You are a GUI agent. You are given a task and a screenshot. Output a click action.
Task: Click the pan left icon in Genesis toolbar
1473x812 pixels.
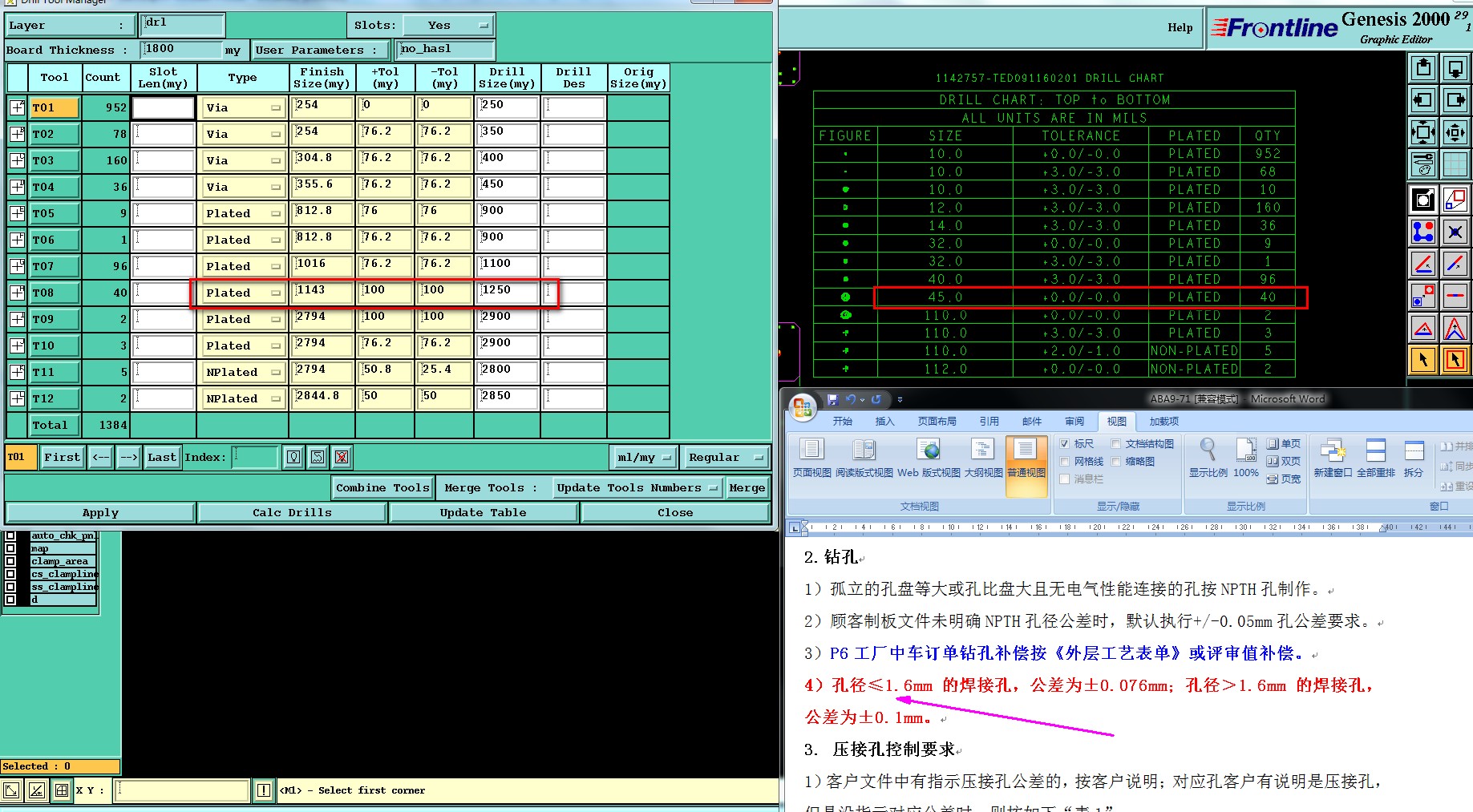1423,100
